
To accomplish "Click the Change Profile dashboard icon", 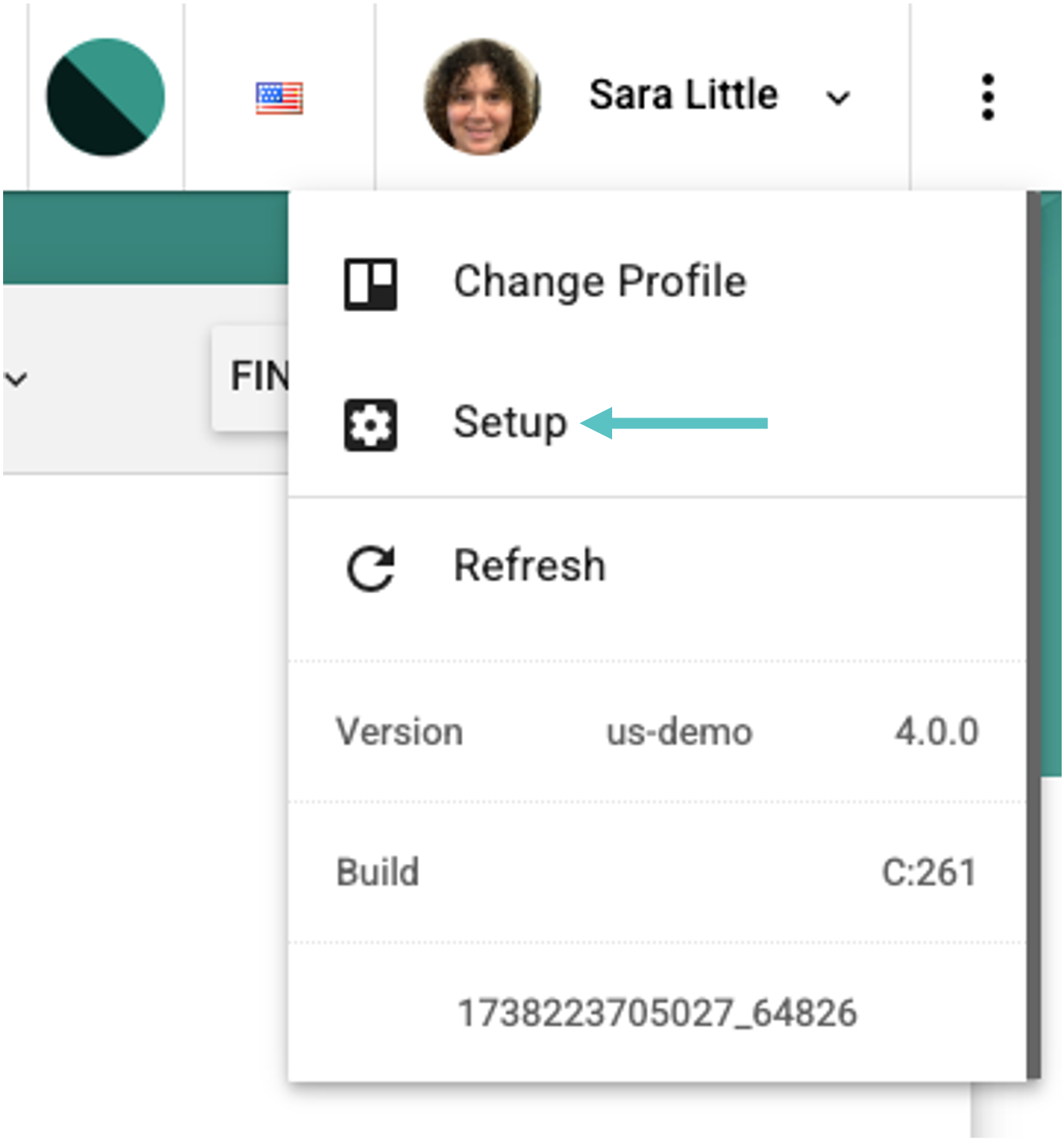I will coord(371,285).
